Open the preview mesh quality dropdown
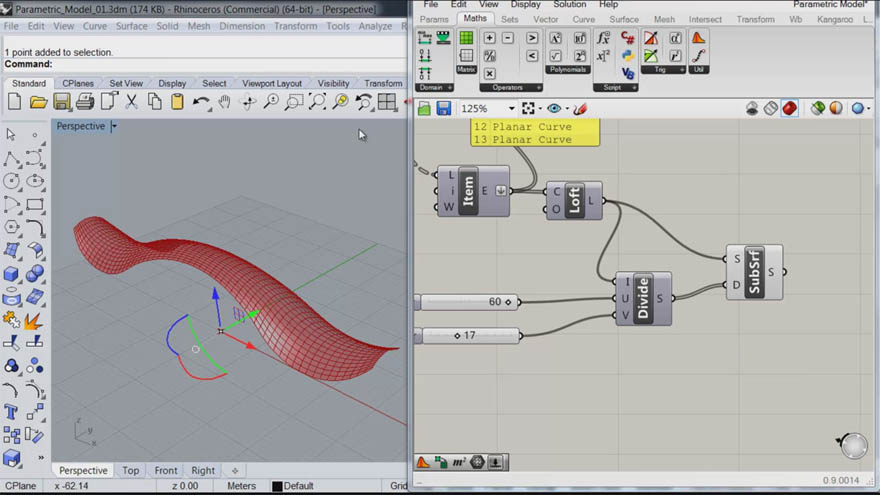This screenshot has width=880, height=495. [869, 108]
